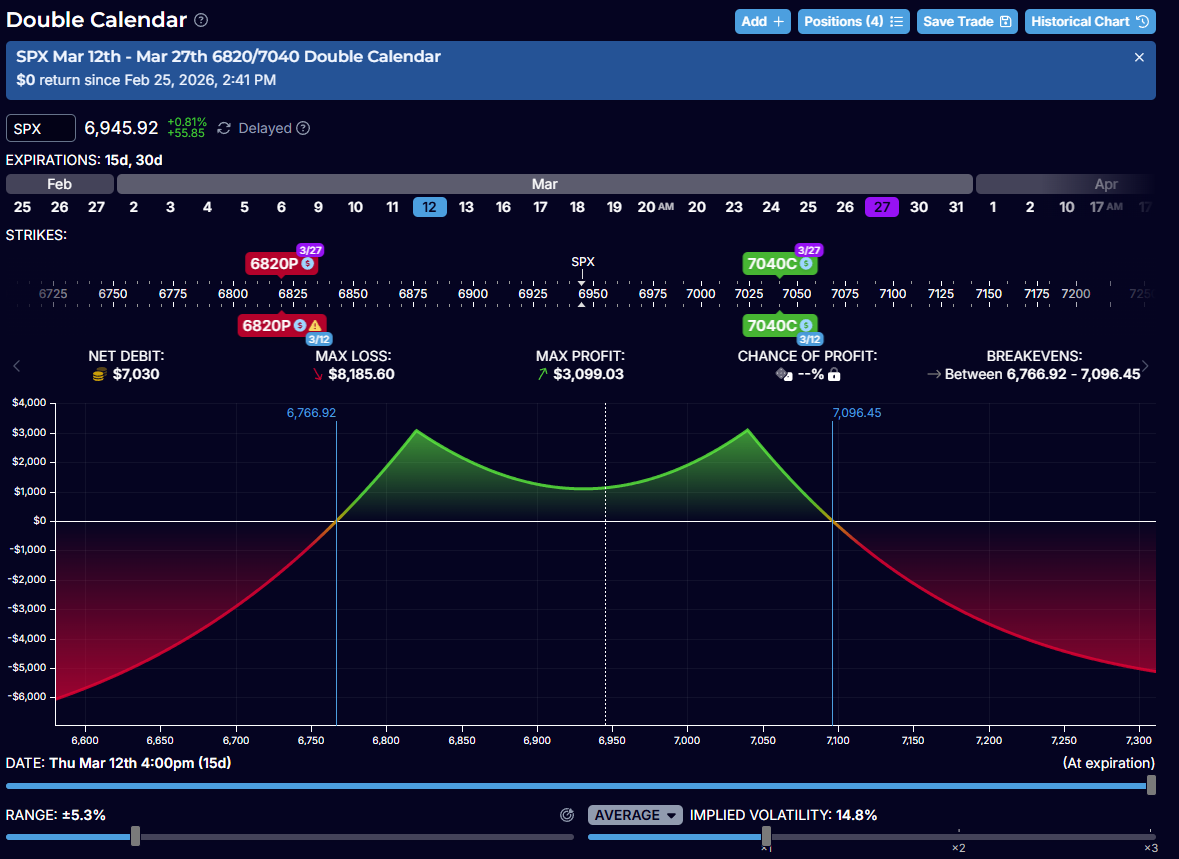Select expiration date Feb 26
The width and height of the screenshot is (1179, 859).
click(59, 207)
